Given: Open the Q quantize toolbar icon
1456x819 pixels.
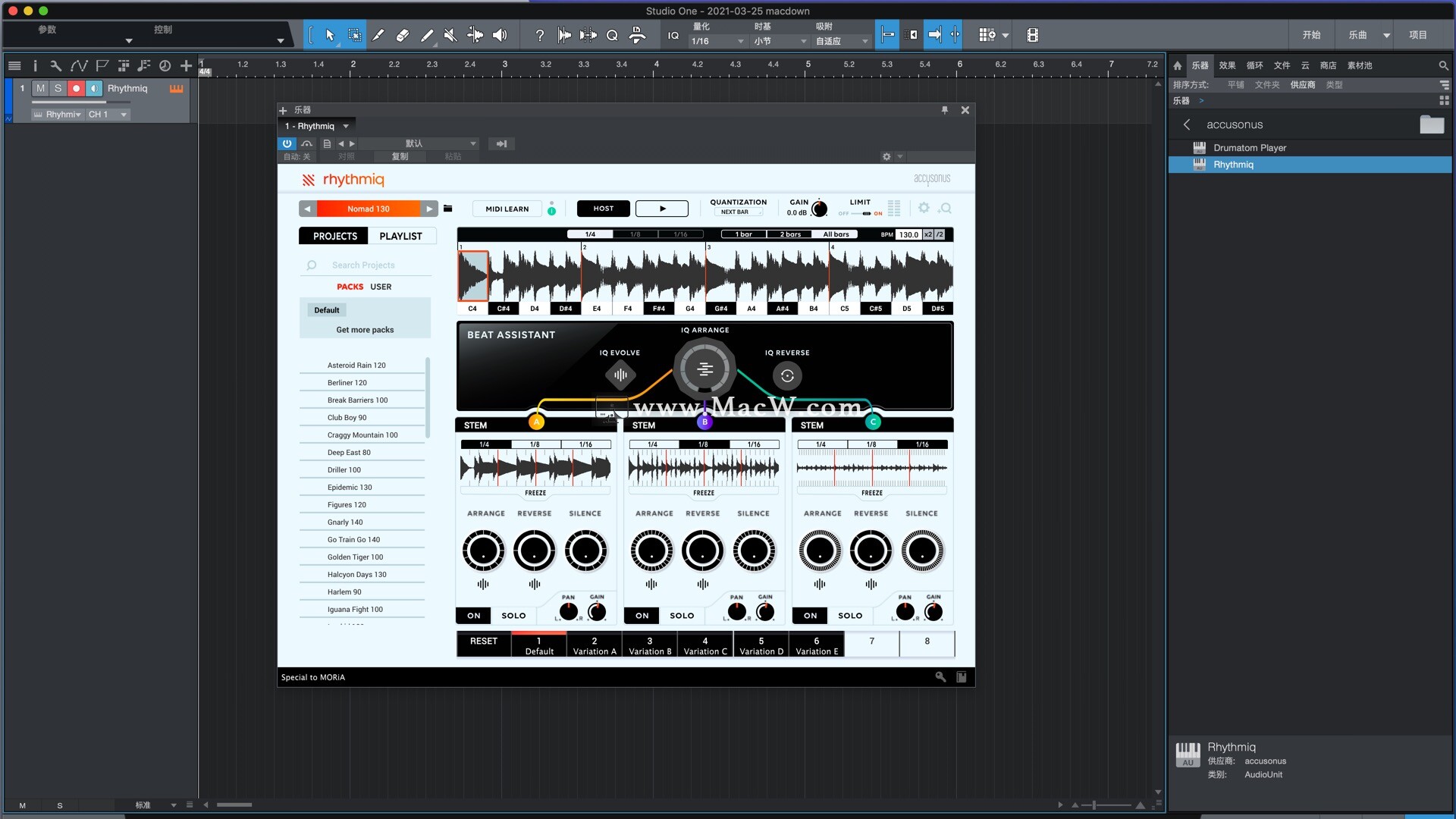Looking at the screenshot, I should point(612,35).
